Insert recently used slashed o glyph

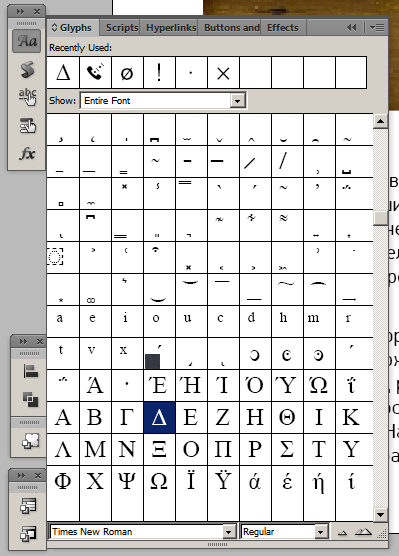coord(127,72)
